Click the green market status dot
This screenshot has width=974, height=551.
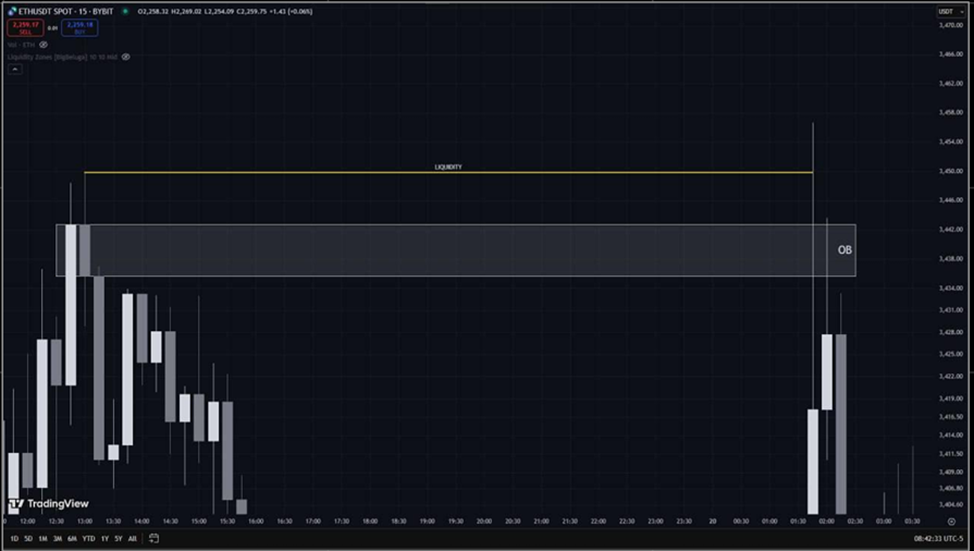click(x=124, y=12)
